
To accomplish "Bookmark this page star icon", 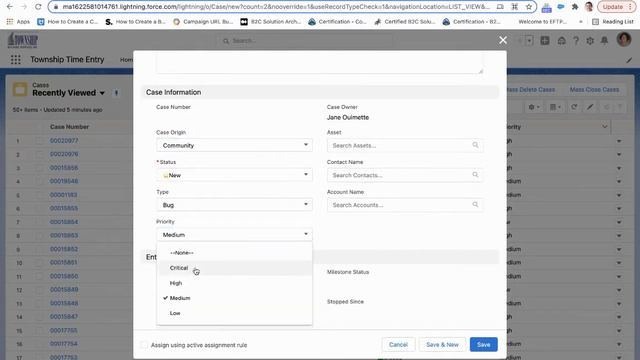I will pyautogui.click(x=529, y=7).
